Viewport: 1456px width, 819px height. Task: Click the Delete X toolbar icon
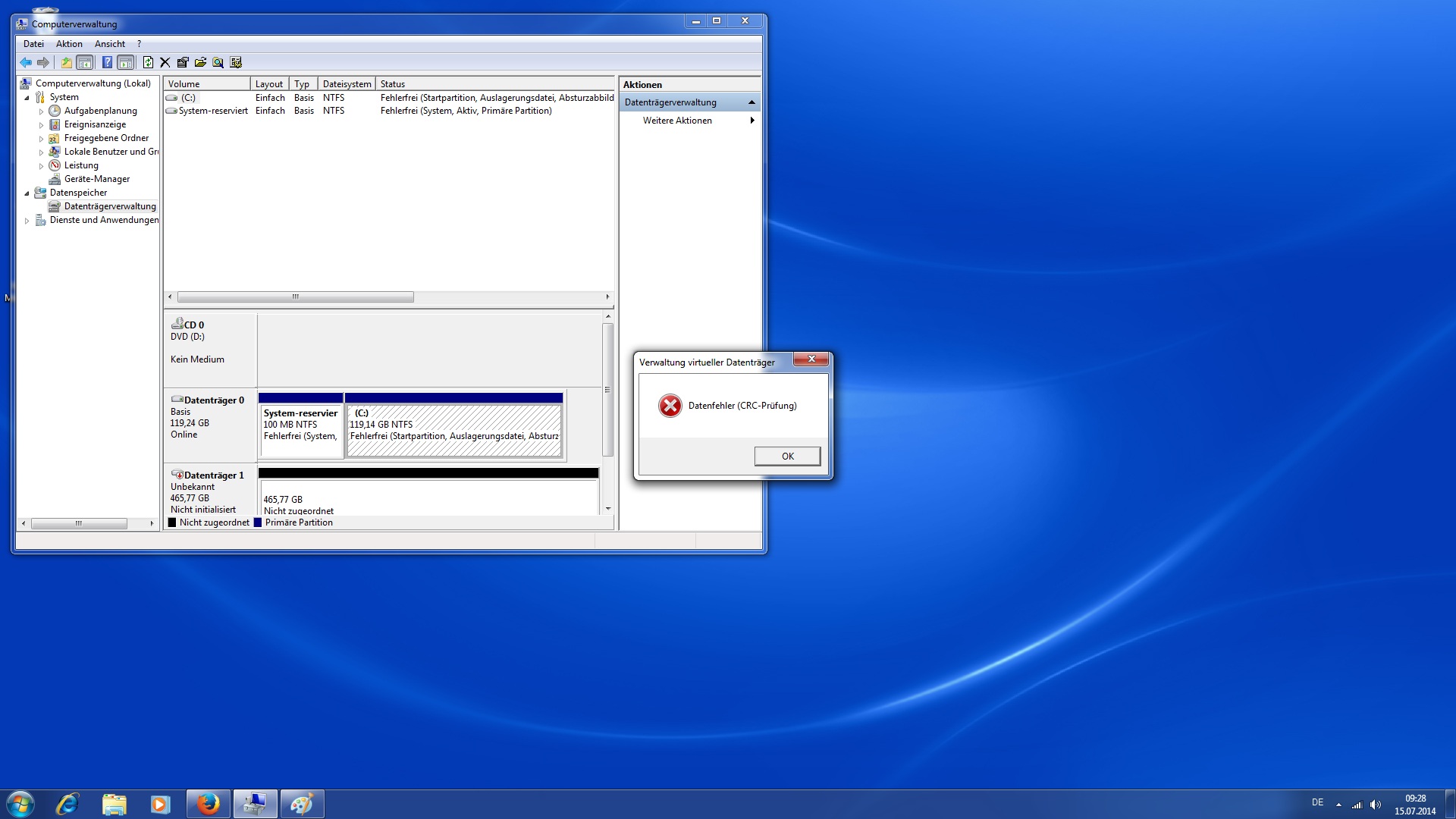[x=165, y=63]
